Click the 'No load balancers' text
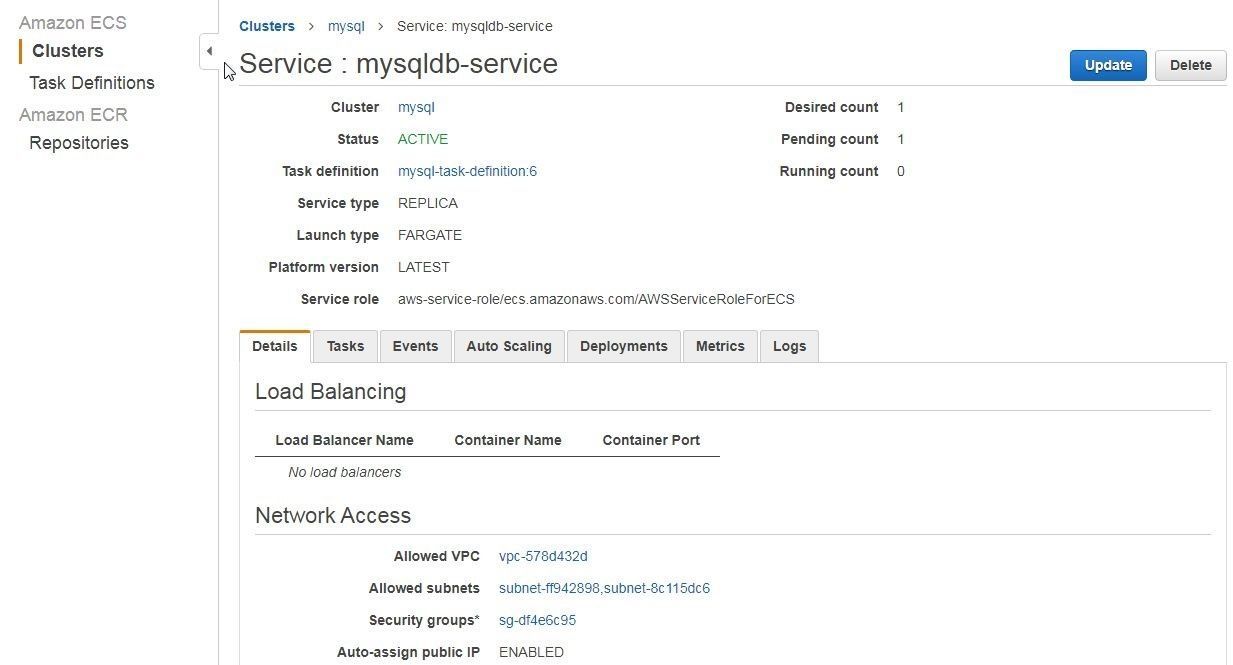1233x665 pixels. (x=345, y=472)
